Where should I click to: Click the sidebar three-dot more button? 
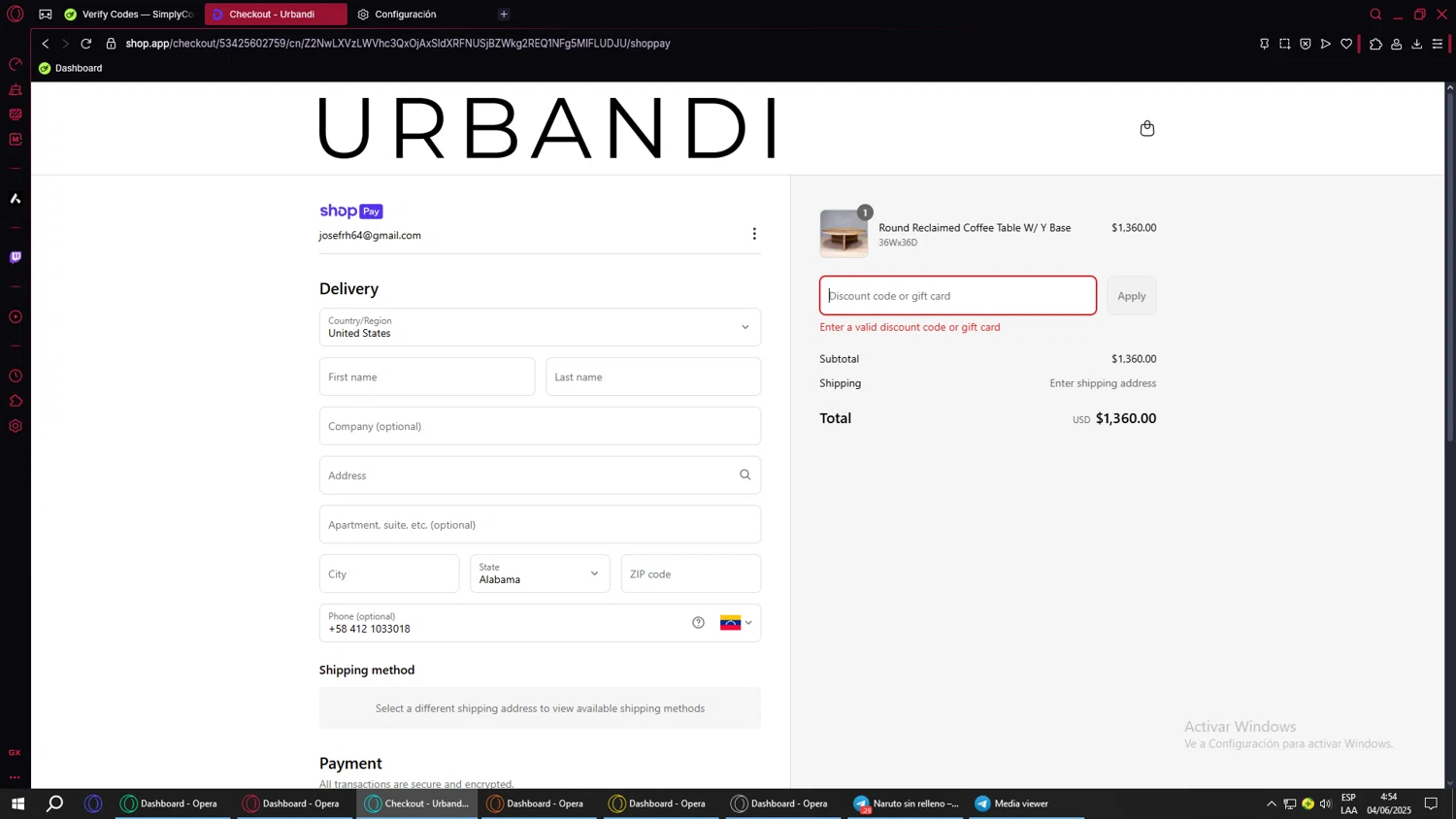[x=16, y=777]
